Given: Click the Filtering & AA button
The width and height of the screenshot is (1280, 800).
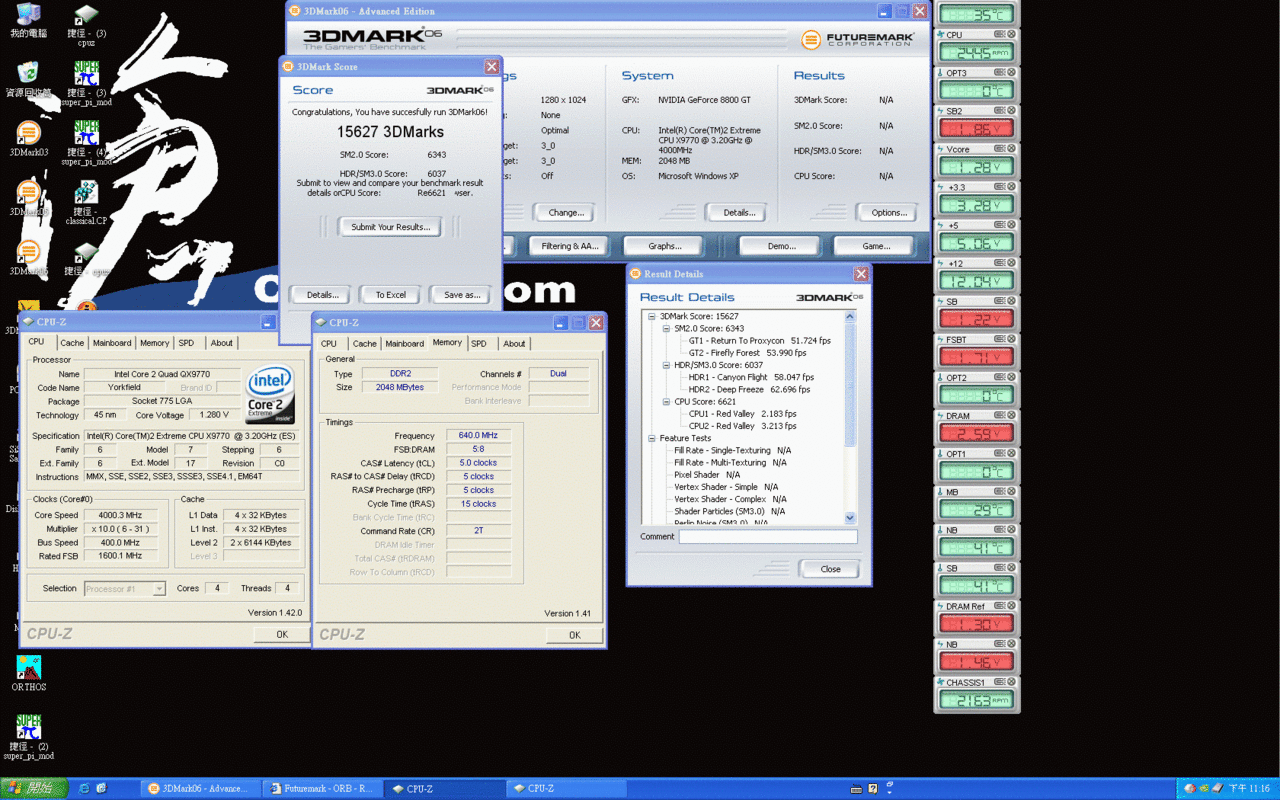Looking at the screenshot, I should click(x=570, y=246).
